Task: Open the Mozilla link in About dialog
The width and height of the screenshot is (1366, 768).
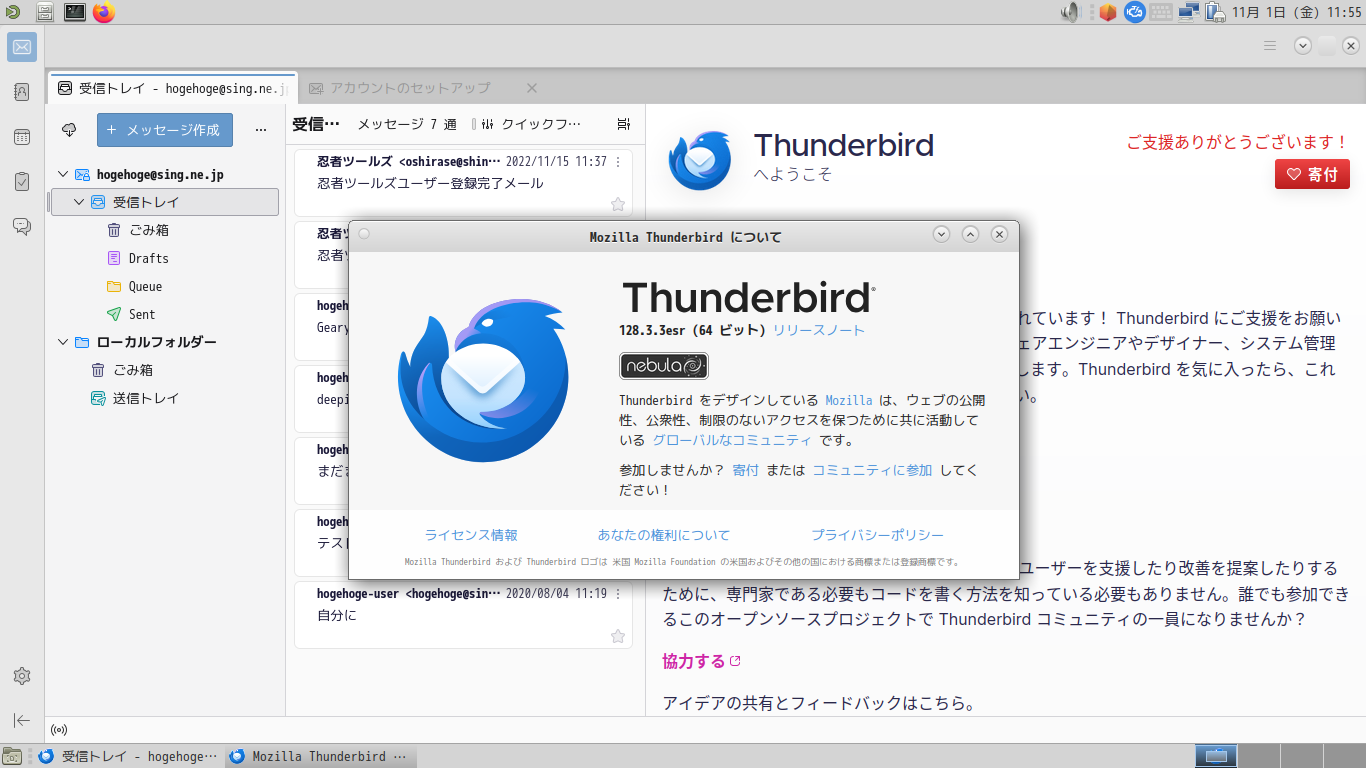Action: pos(849,400)
